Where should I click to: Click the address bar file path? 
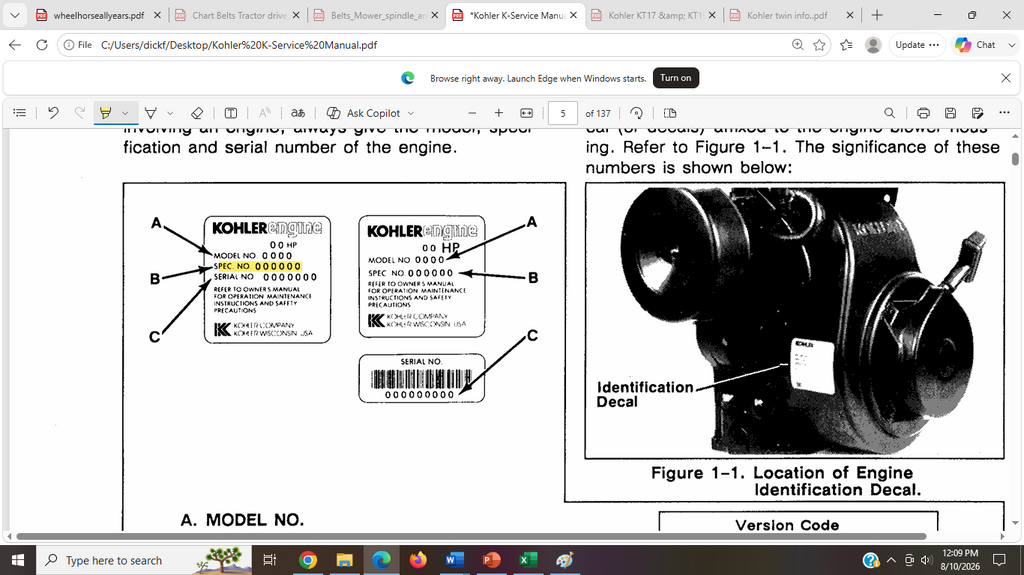pyautogui.click(x=239, y=45)
